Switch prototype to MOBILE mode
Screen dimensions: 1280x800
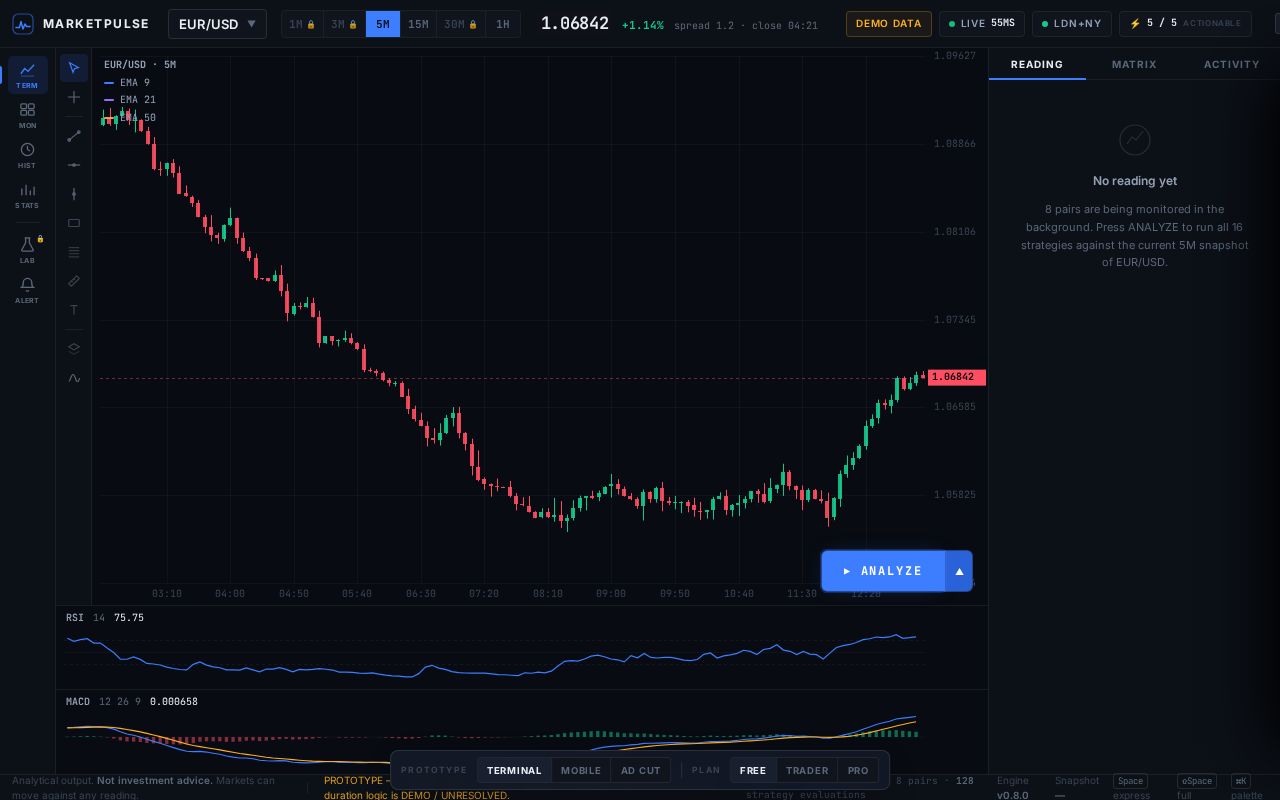pyautogui.click(x=581, y=770)
